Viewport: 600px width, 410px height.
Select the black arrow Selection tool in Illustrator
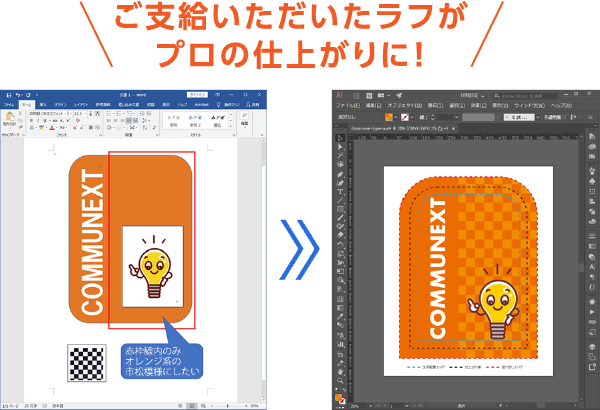(340, 137)
